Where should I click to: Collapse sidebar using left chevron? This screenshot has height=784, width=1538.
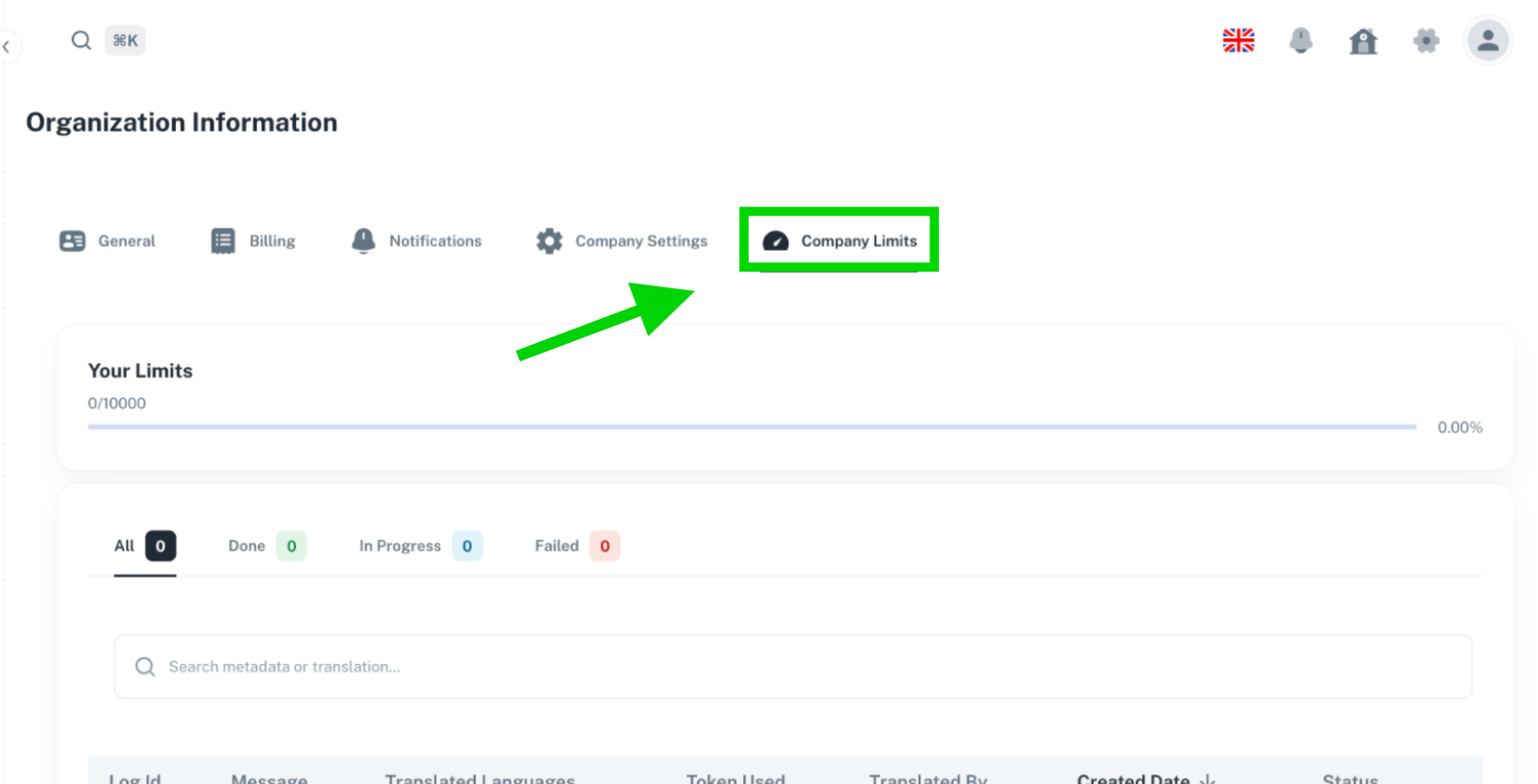6,46
